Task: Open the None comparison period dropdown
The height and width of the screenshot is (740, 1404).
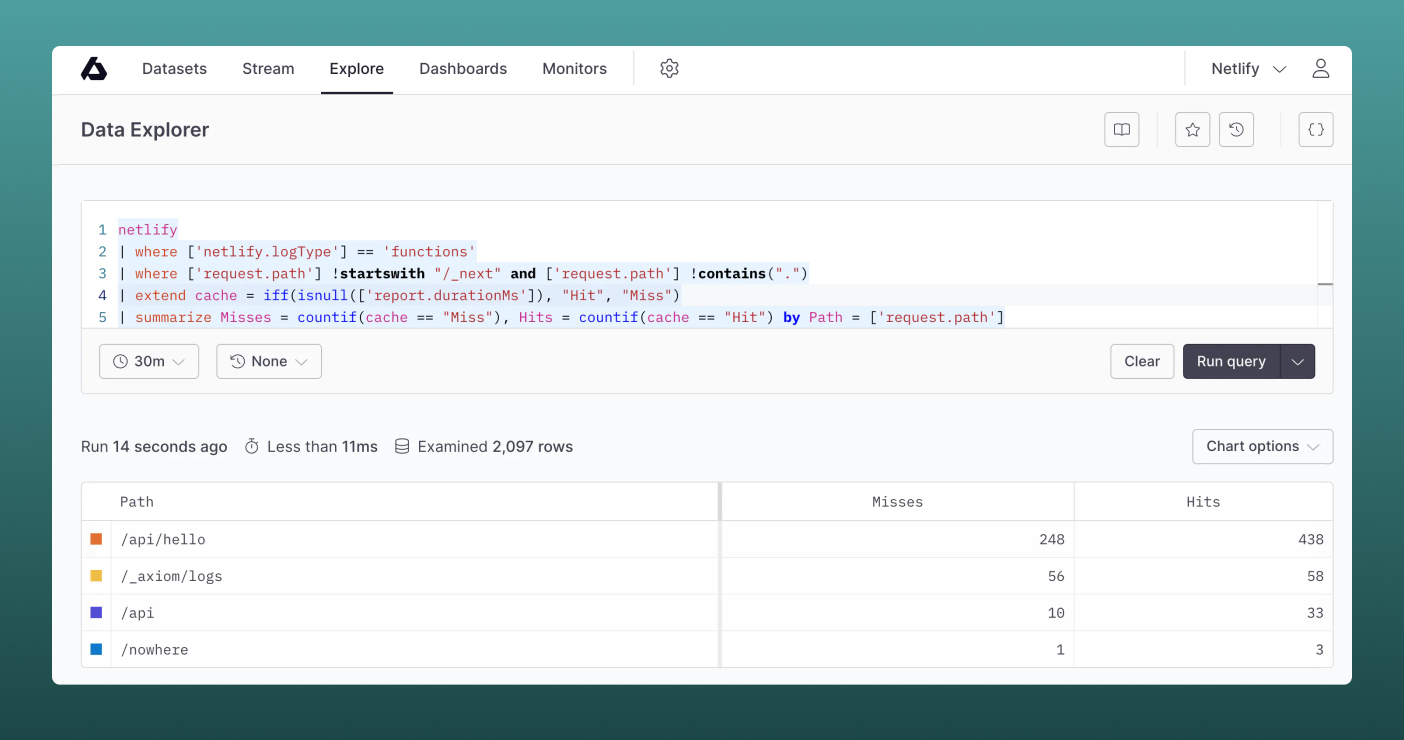Action: coord(269,362)
